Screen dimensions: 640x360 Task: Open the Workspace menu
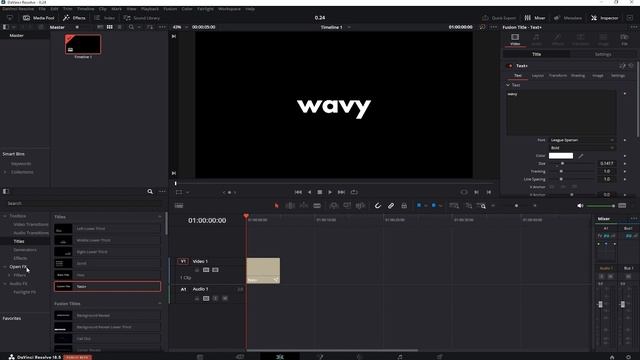[229, 9]
